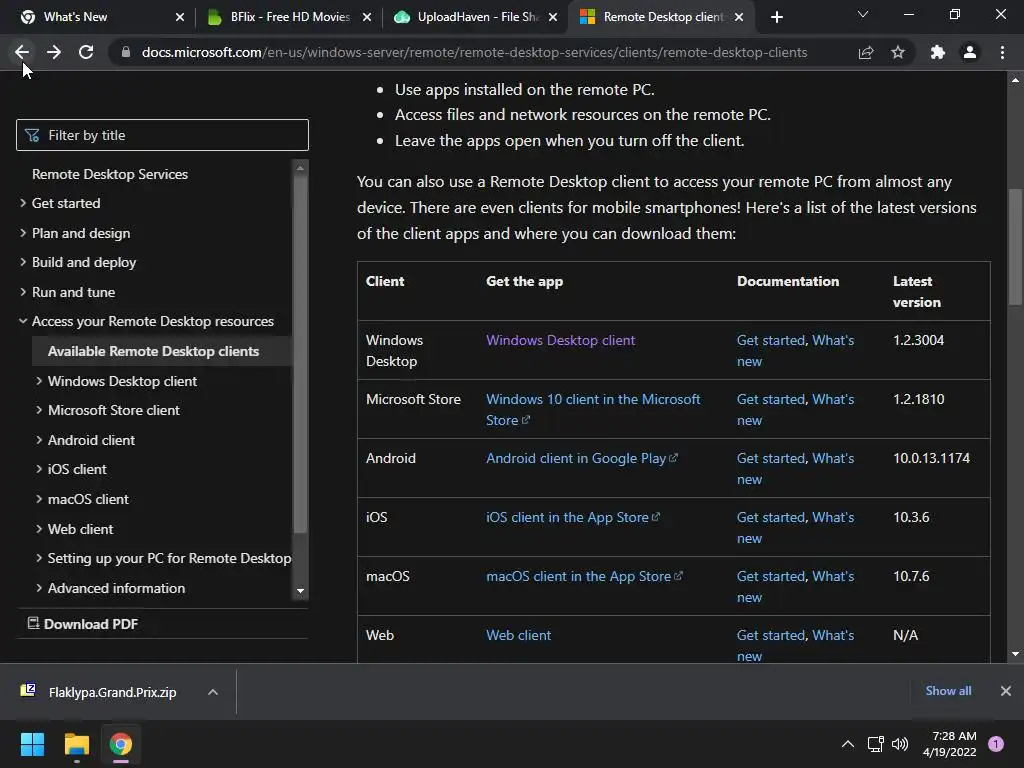This screenshot has width=1024, height=768.
Task: Select the Remote Desktop clients tab
Action: [663, 17]
